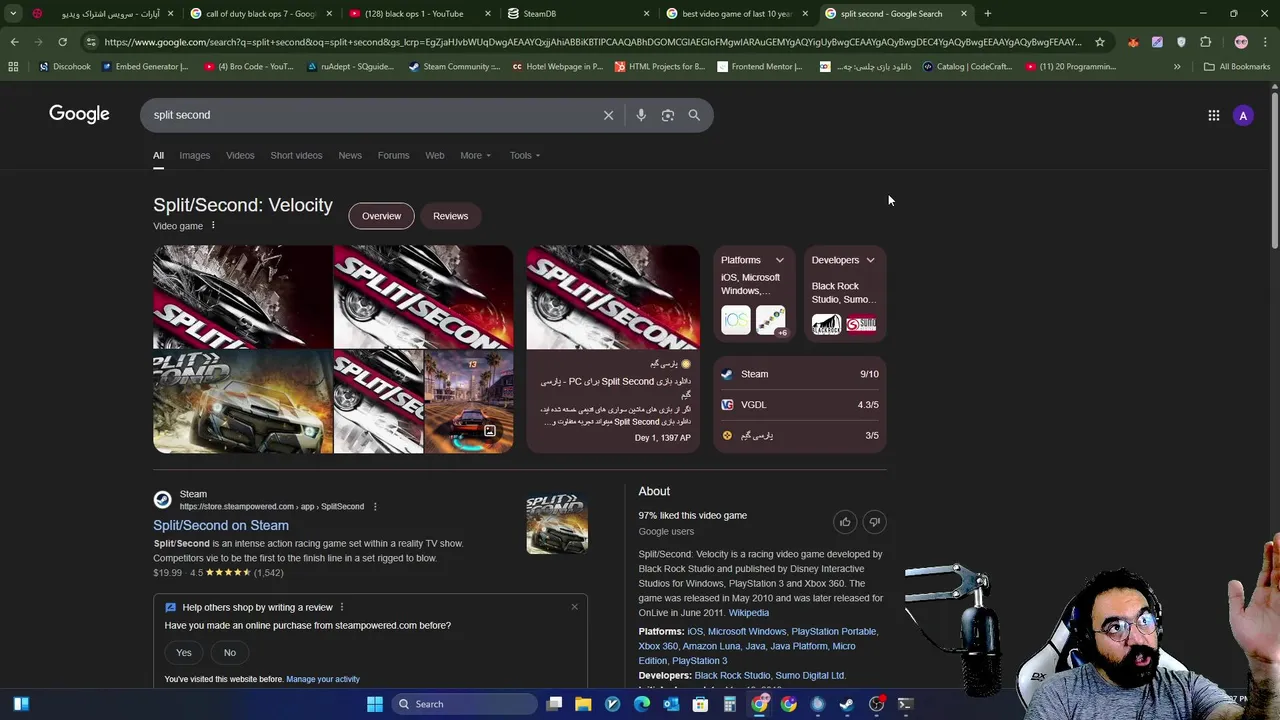This screenshot has width=1280, height=720.
Task: Open Task View from taskbar
Action: [554, 704]
